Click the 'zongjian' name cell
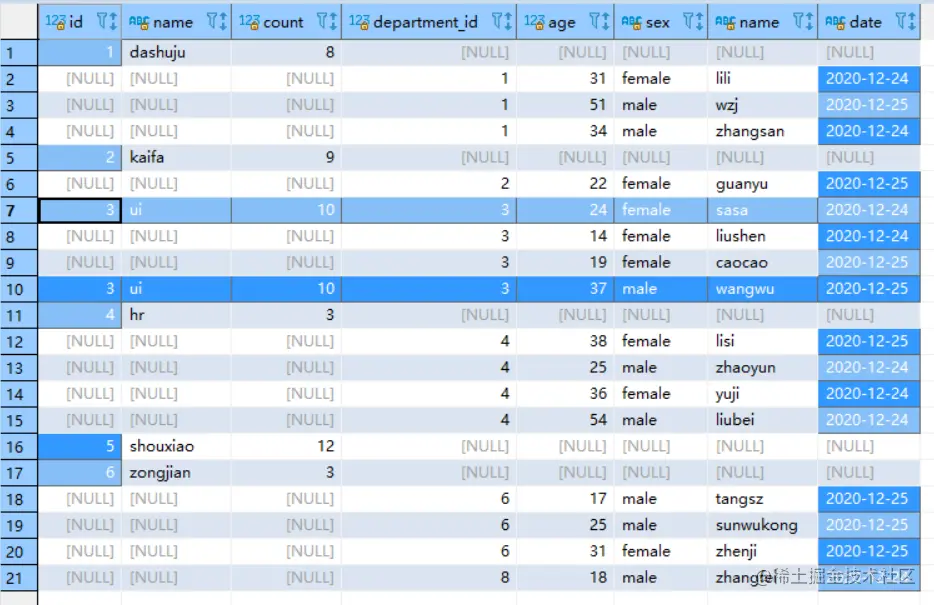 coord(176,472)
